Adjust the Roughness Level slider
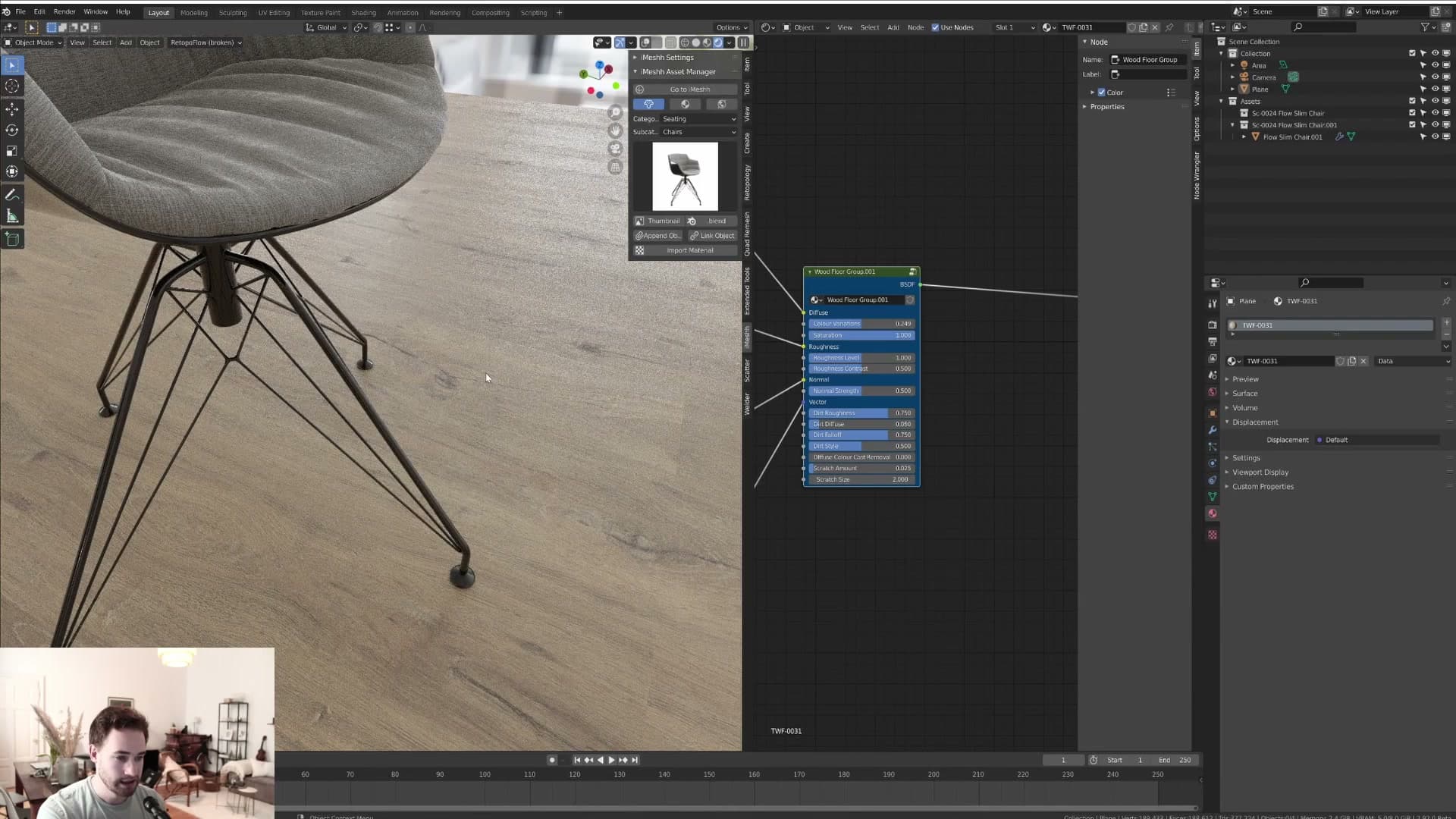The height and width of the screenshot is (819, 1456). pyautogui.click(x=861, y=358)
